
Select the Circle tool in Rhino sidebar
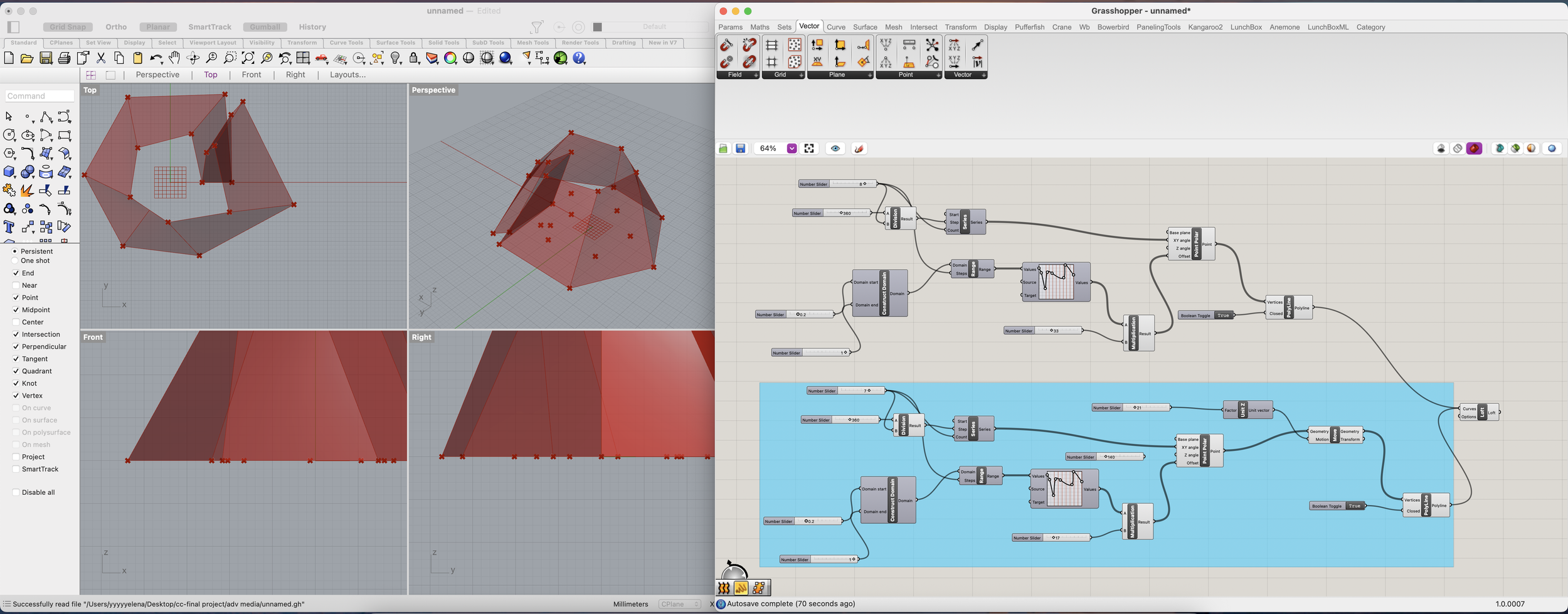(9, 135)
